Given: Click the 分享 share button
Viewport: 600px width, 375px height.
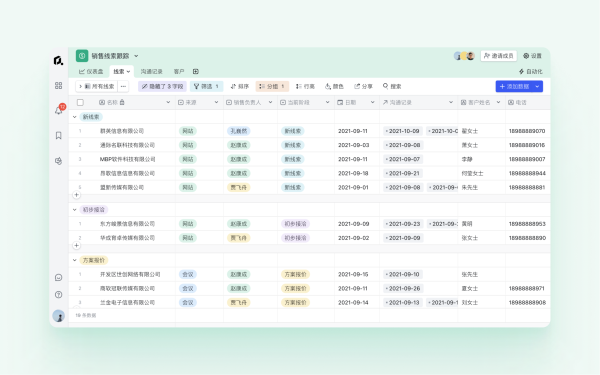Looking at the screenshot, I should (x=364, y=86).
